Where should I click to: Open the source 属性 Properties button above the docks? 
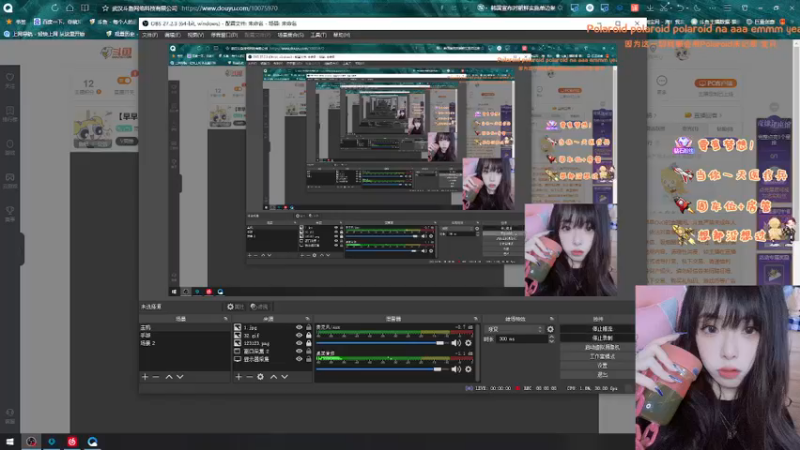point(235,307)
